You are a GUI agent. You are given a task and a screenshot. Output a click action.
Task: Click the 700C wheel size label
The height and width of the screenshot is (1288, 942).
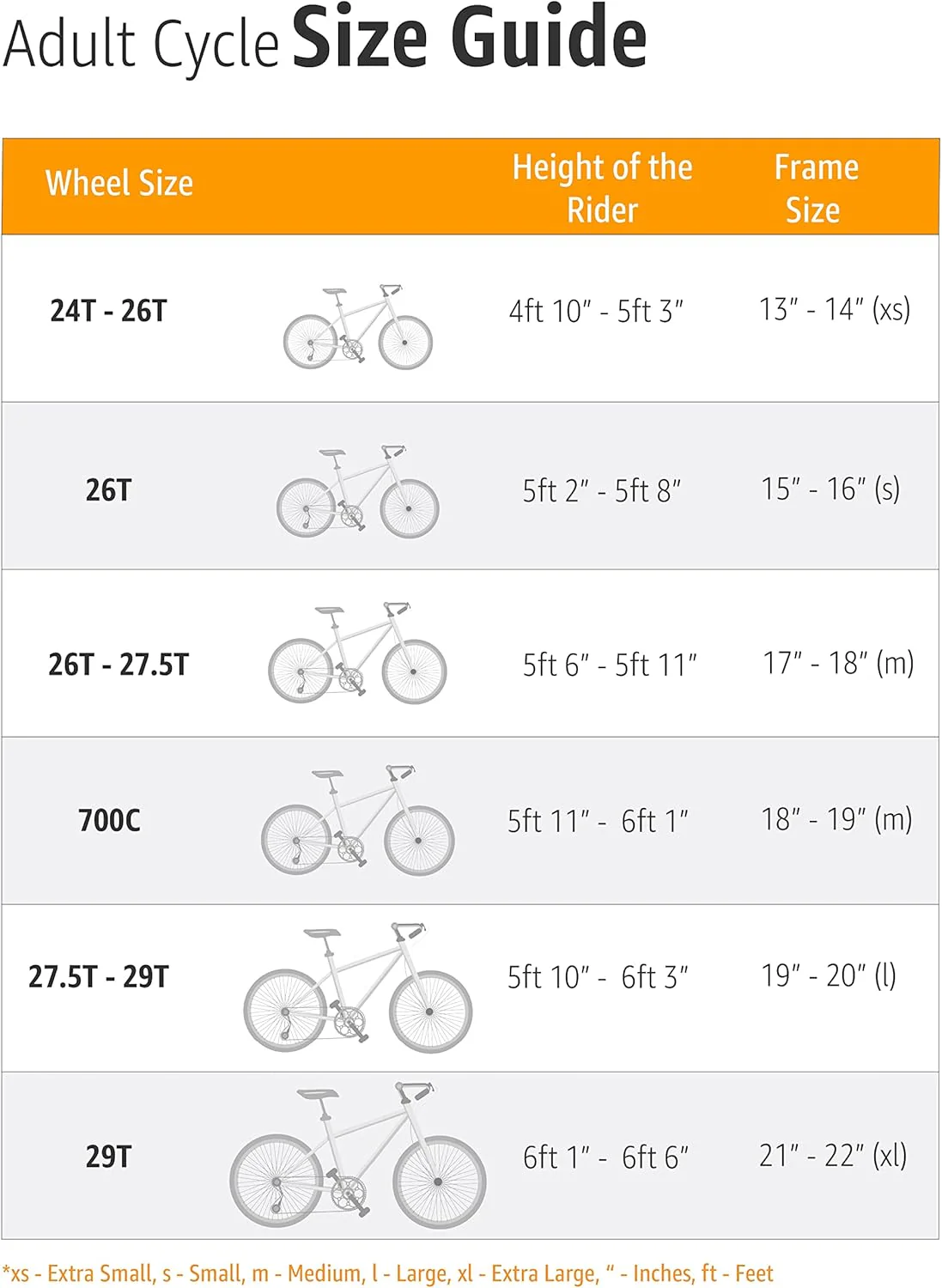point(109,821)
